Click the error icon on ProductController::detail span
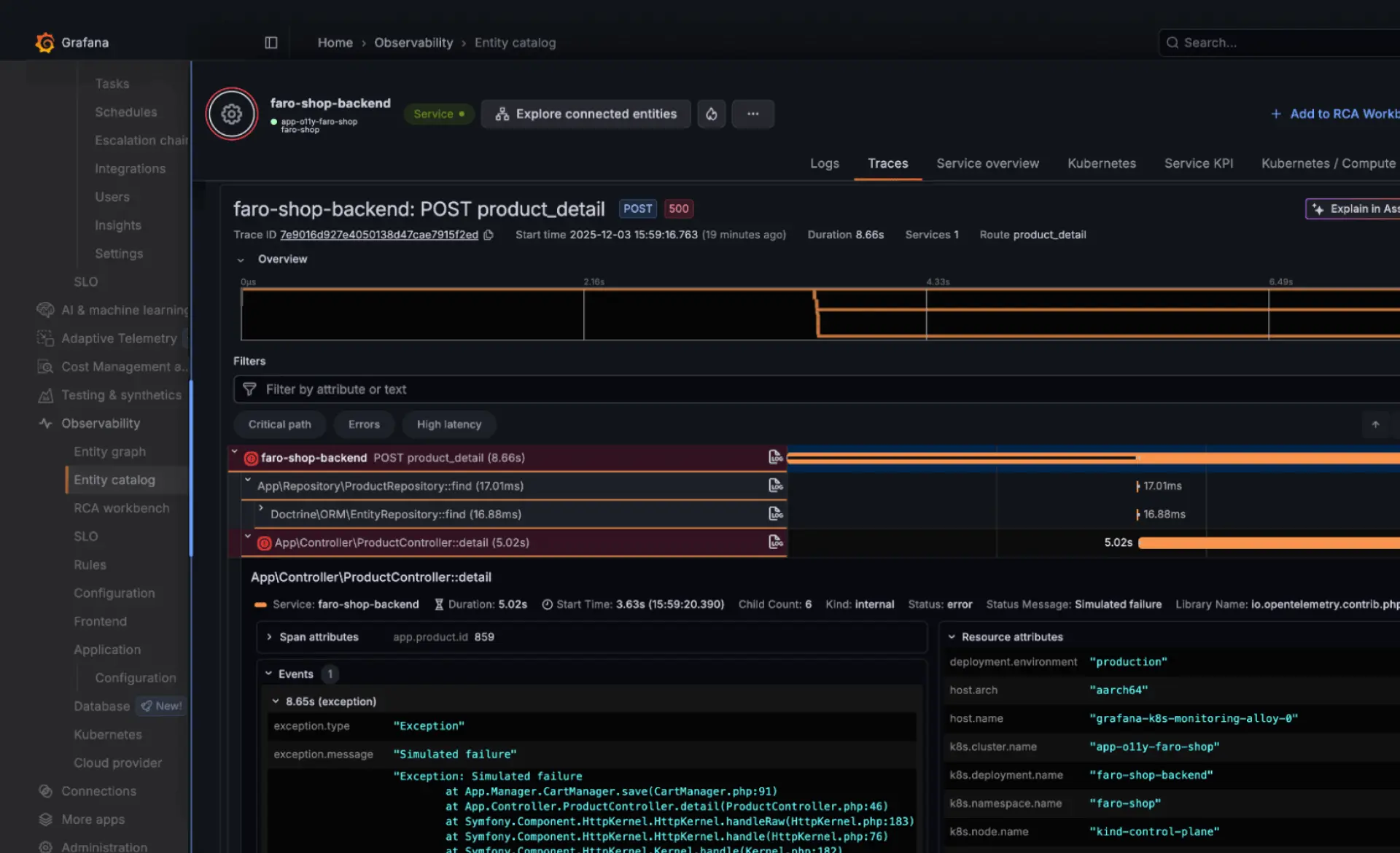The width and height of the screenshot is (1400, 853). [x=265, y=543]
